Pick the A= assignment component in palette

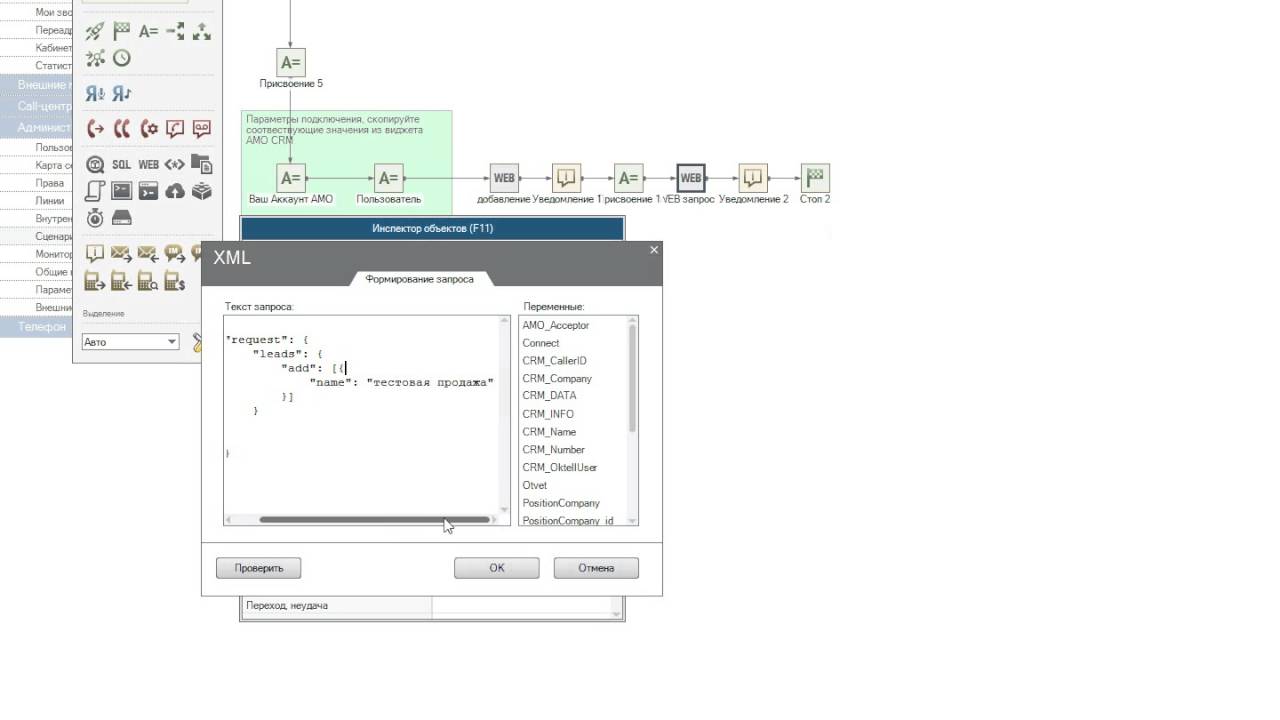pyautogui.click(x=148, y=32)
